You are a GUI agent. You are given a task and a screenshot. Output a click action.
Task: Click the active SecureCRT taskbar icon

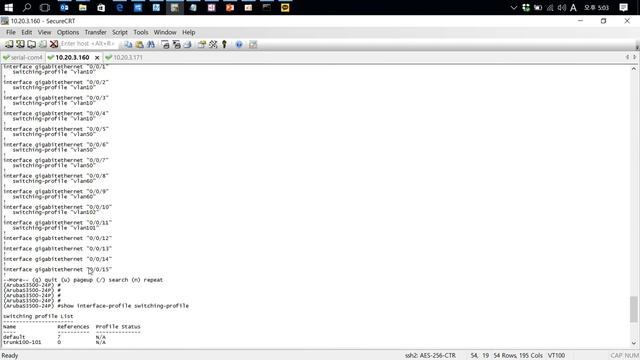click(175, 7)
